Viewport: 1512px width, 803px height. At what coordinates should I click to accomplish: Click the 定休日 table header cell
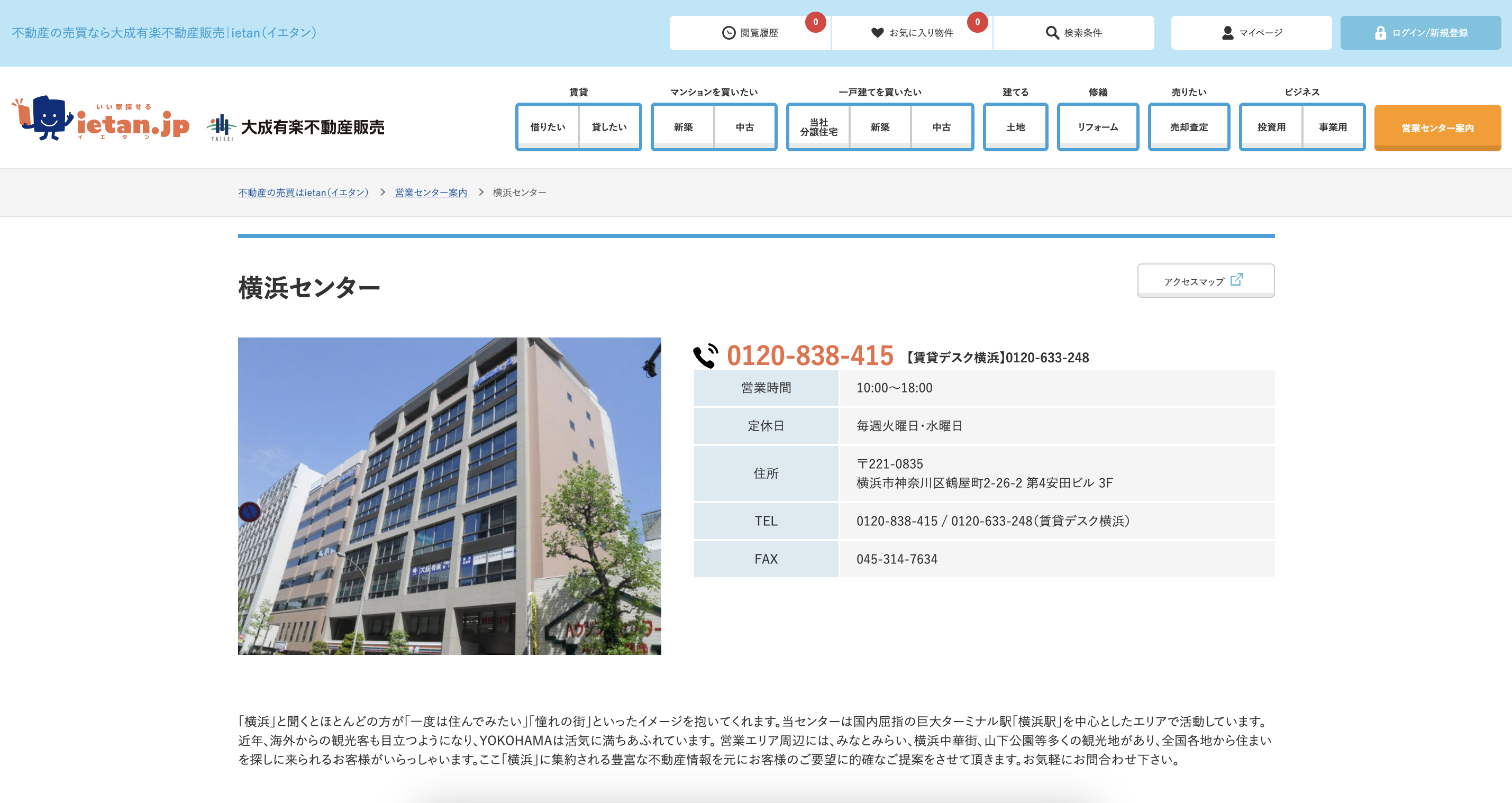(x=766, y=426)
